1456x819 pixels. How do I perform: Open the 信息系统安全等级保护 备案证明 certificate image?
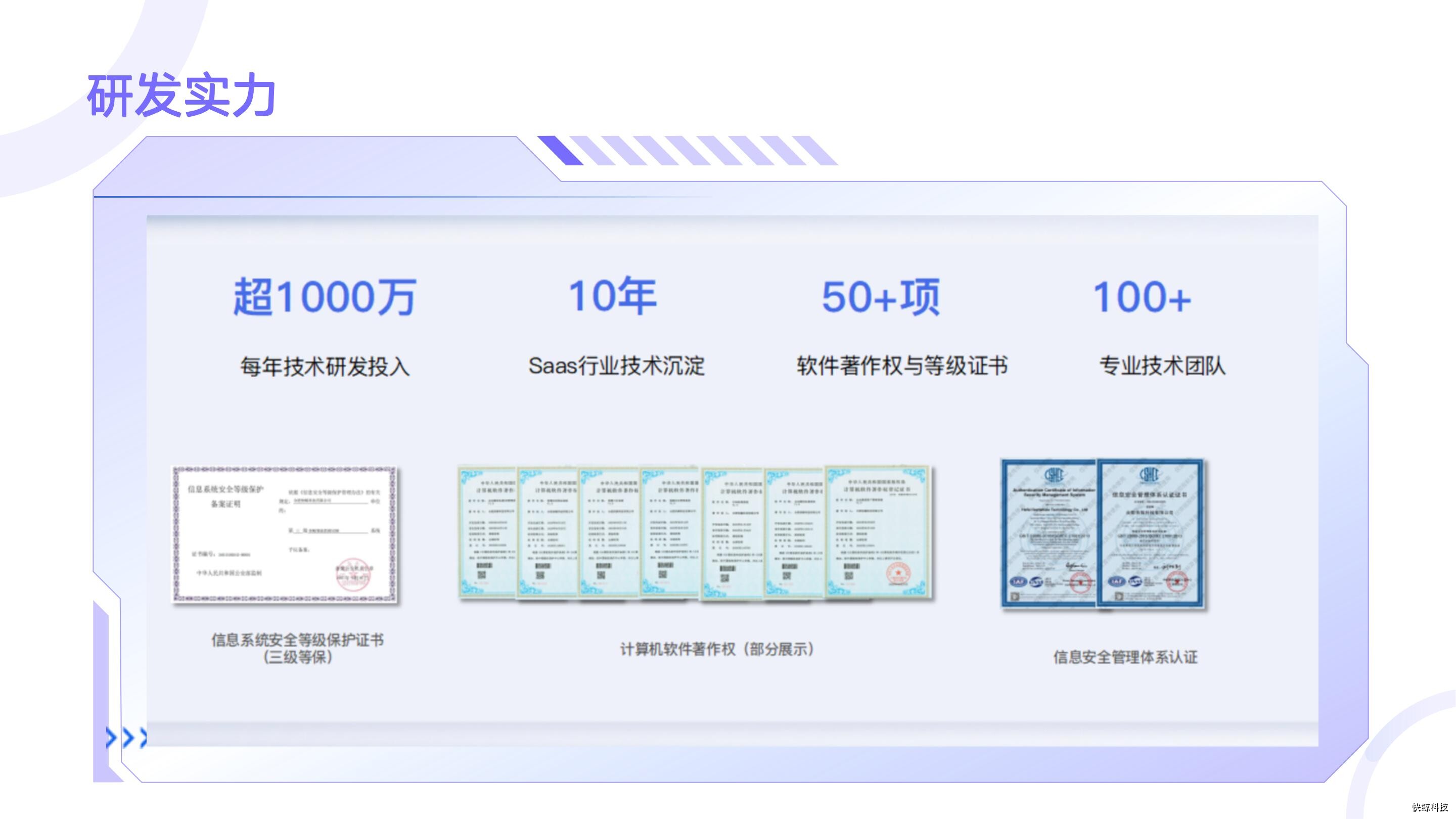click(284, 534)
